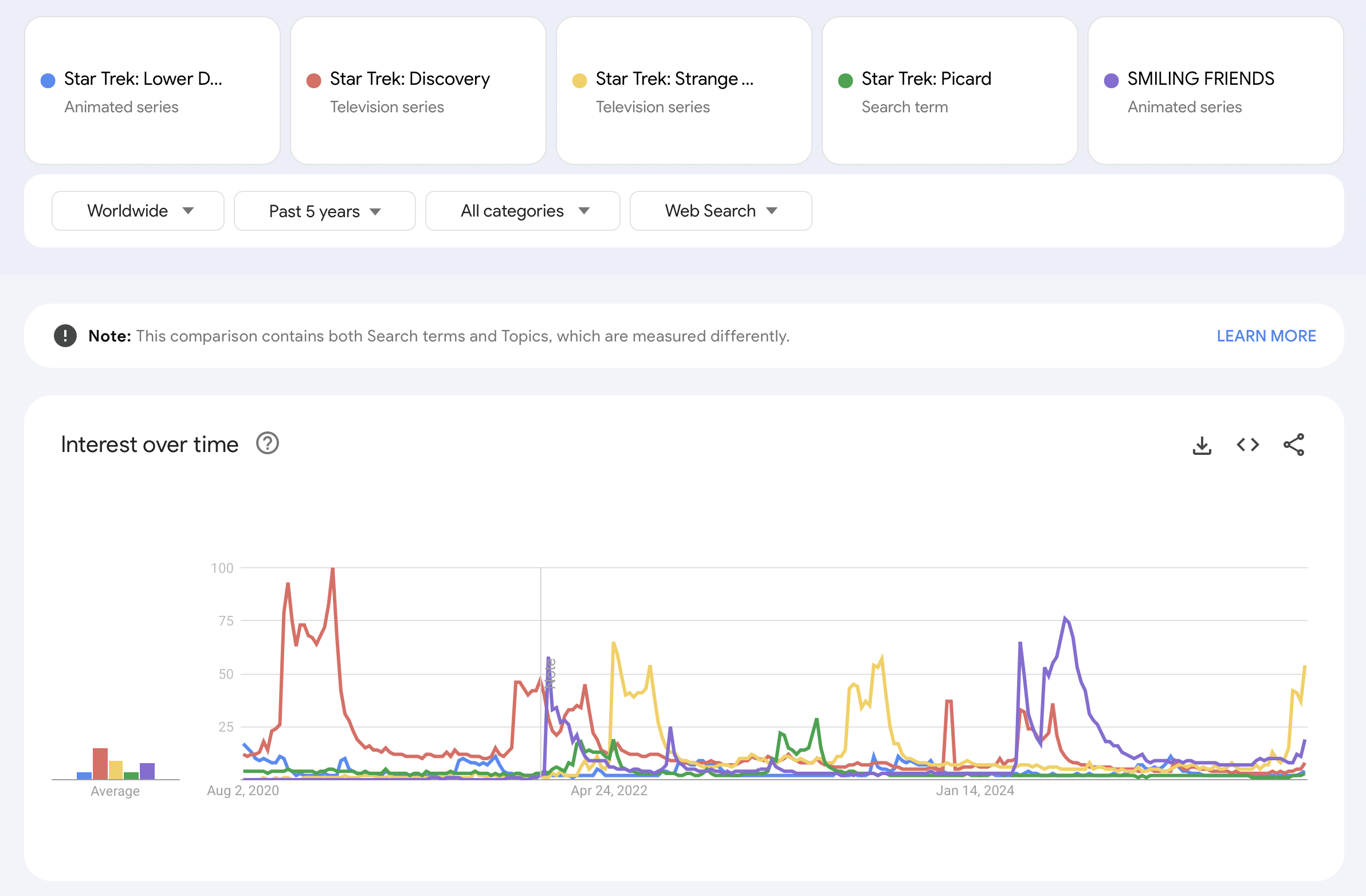
Task: Open help for Interest over time
Action: coord(268,443)
